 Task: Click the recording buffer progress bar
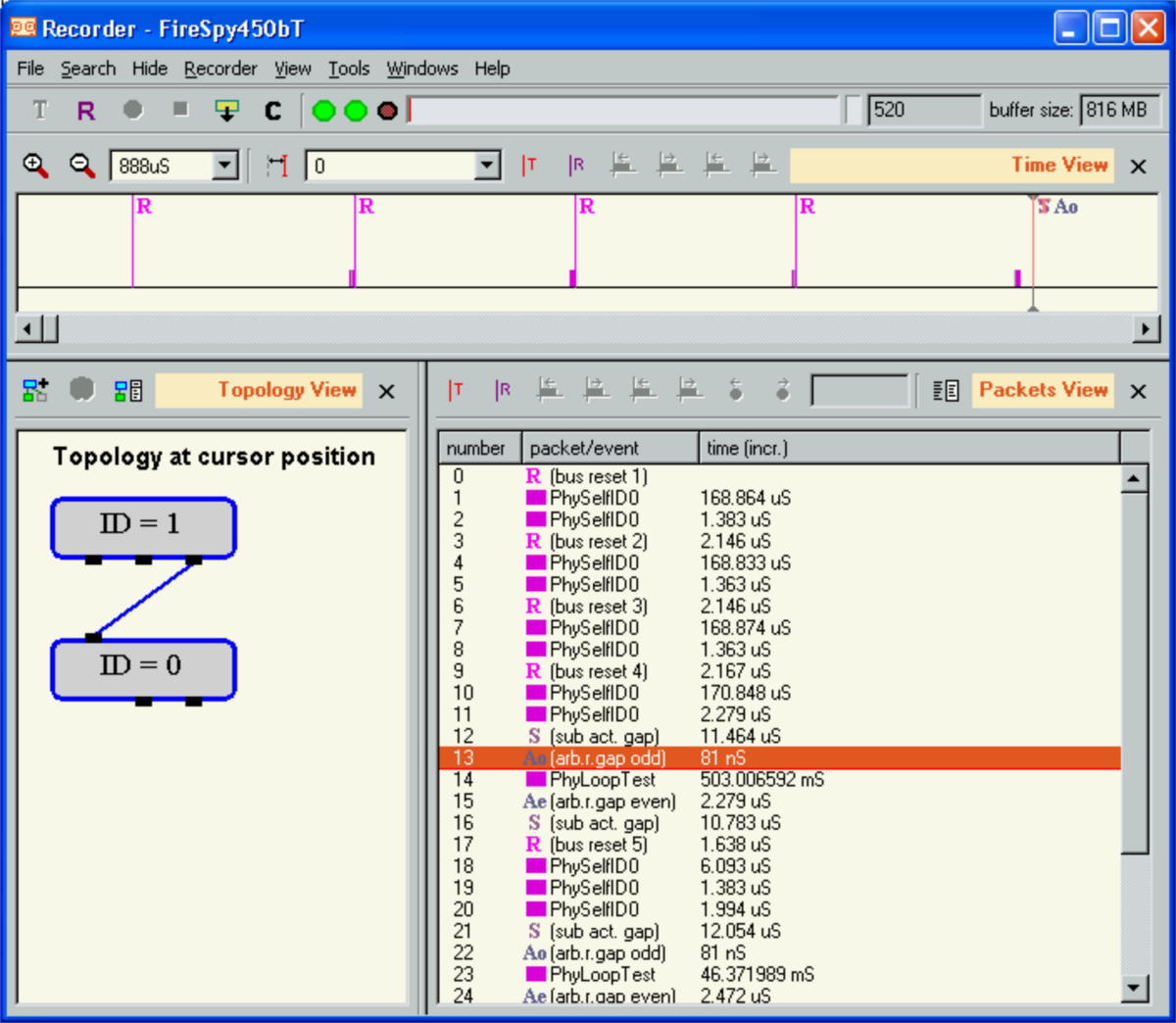pos(623,111)
